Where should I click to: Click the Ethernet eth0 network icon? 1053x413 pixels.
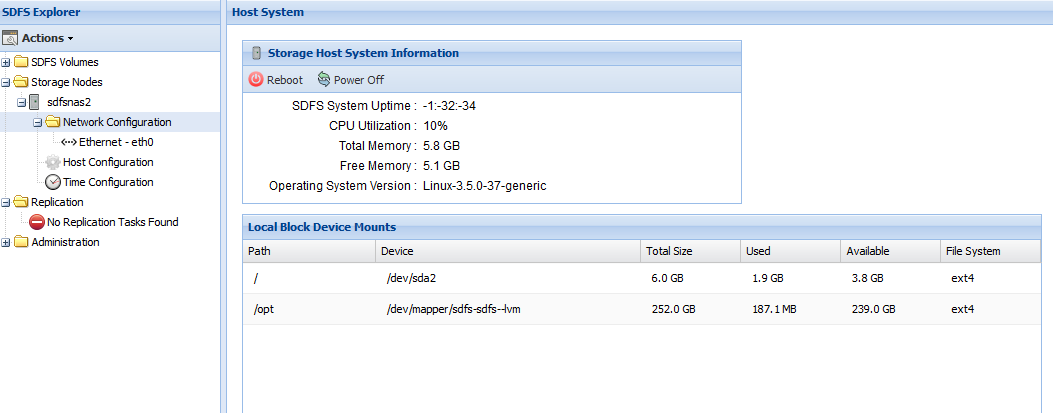[x=68, y=142]
